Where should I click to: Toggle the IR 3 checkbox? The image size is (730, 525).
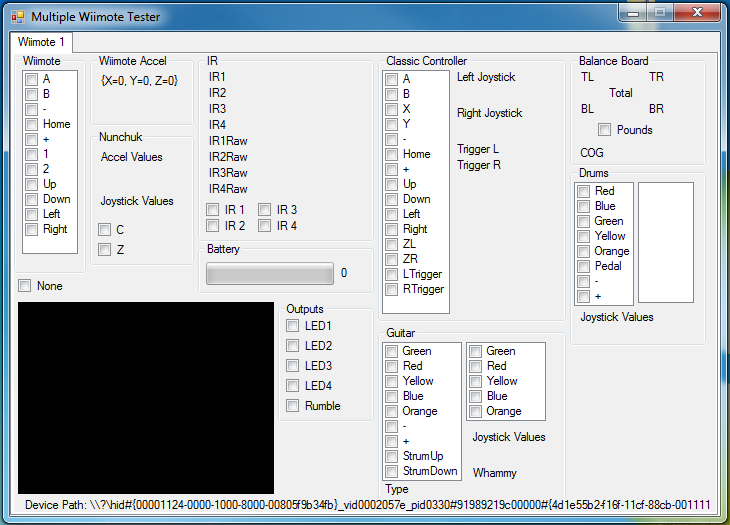264,210
